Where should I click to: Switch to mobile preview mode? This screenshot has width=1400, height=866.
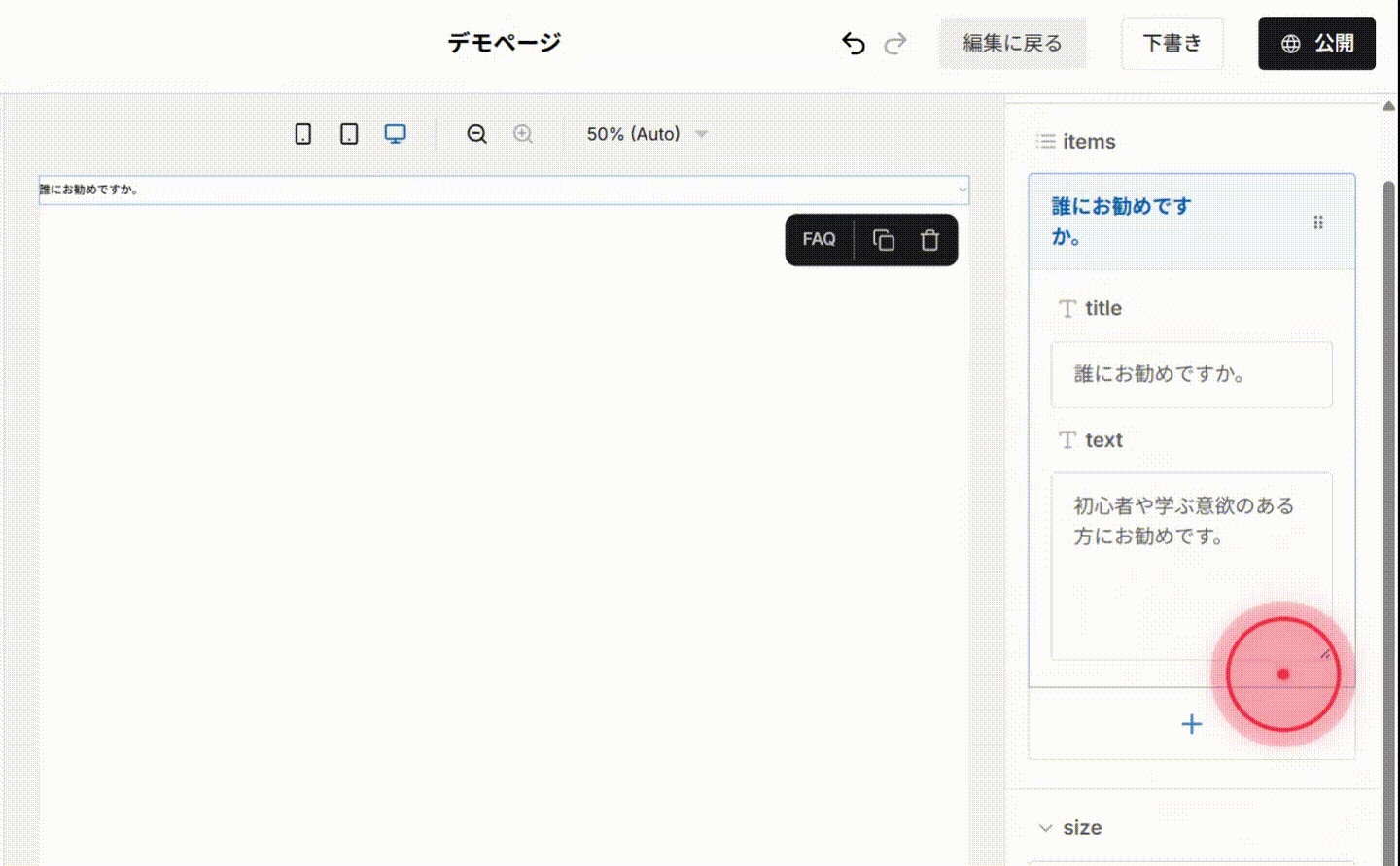tap(301, 134)
